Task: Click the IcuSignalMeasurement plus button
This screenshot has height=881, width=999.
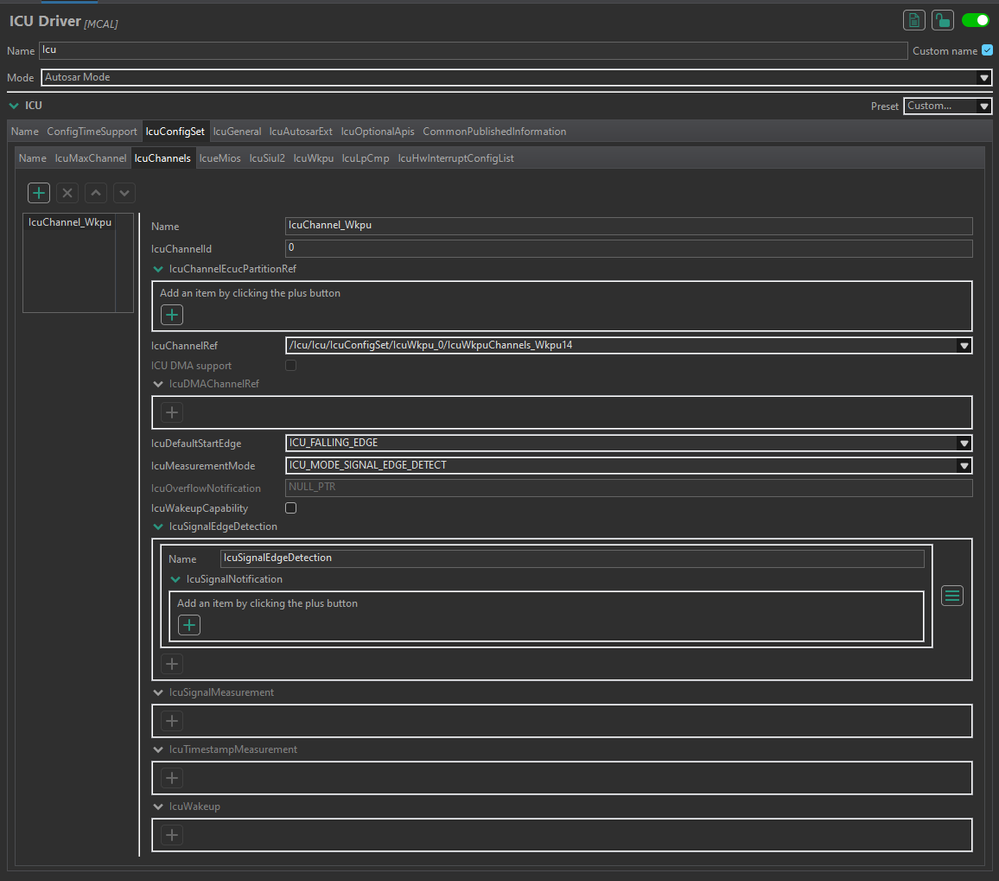Action: 172,721
